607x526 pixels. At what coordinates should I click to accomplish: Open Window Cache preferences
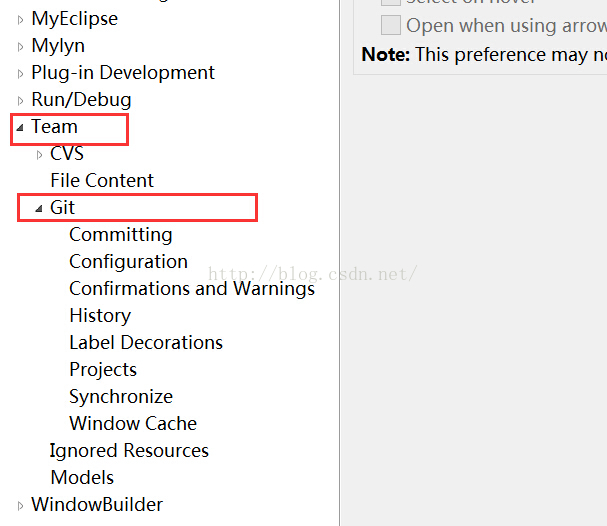(x=133, y=423)
